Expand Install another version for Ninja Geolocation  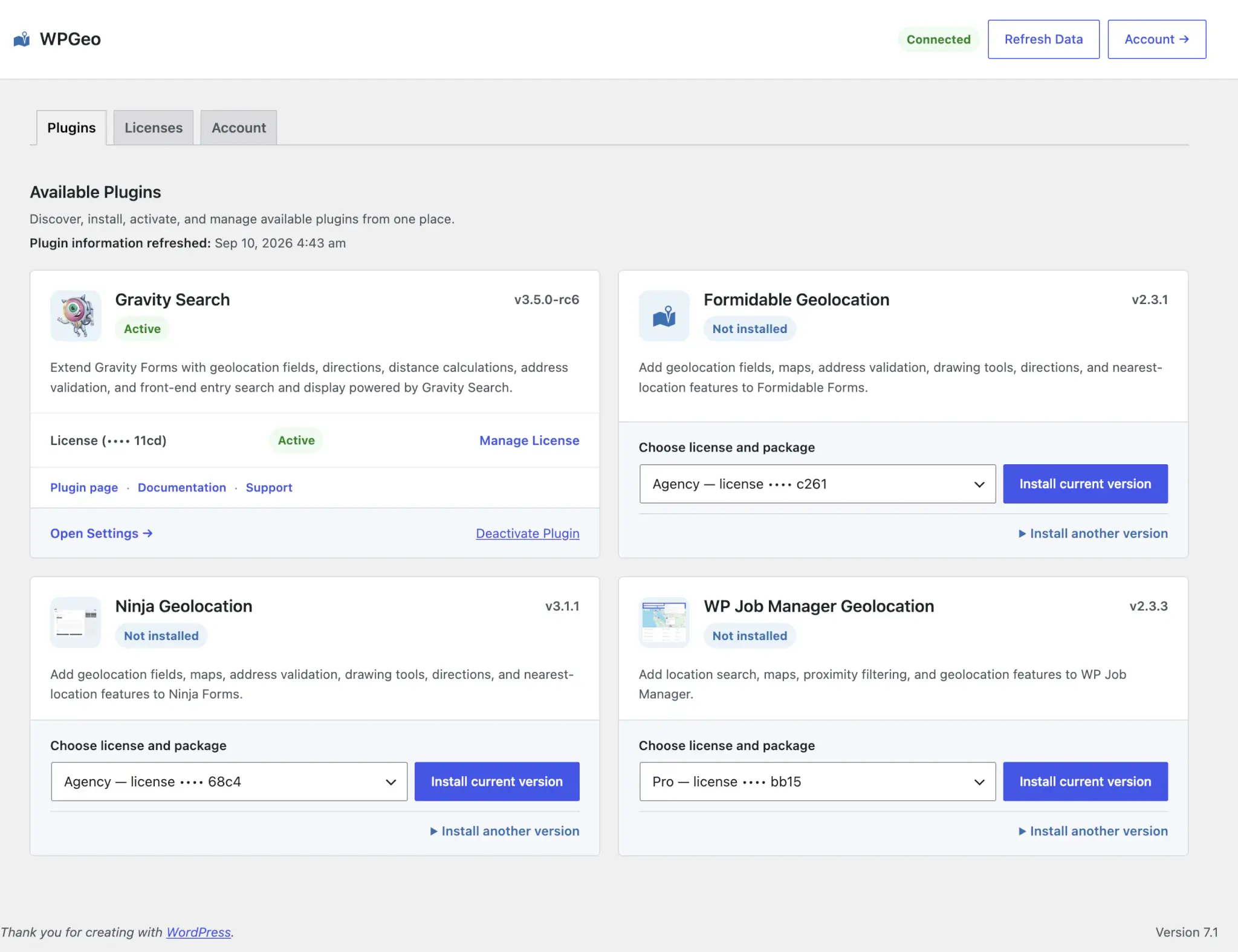[504, 831]
